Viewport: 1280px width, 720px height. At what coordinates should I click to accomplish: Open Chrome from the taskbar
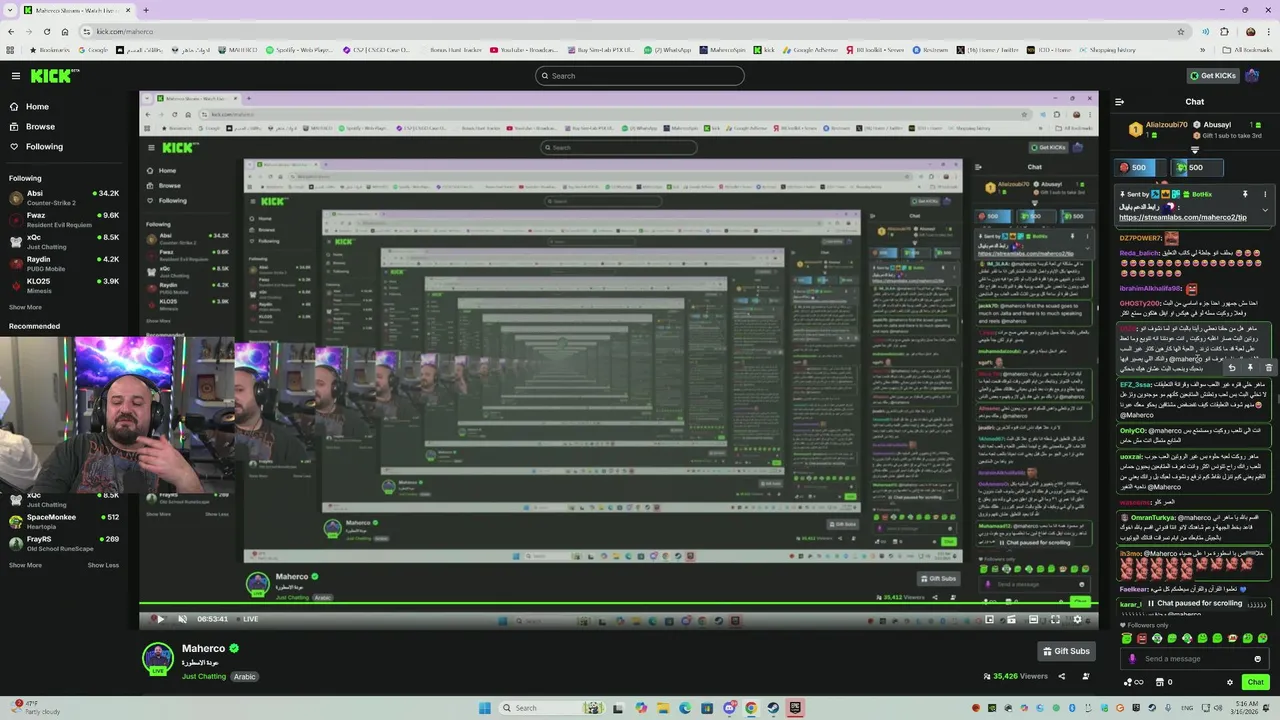(751, 708)
